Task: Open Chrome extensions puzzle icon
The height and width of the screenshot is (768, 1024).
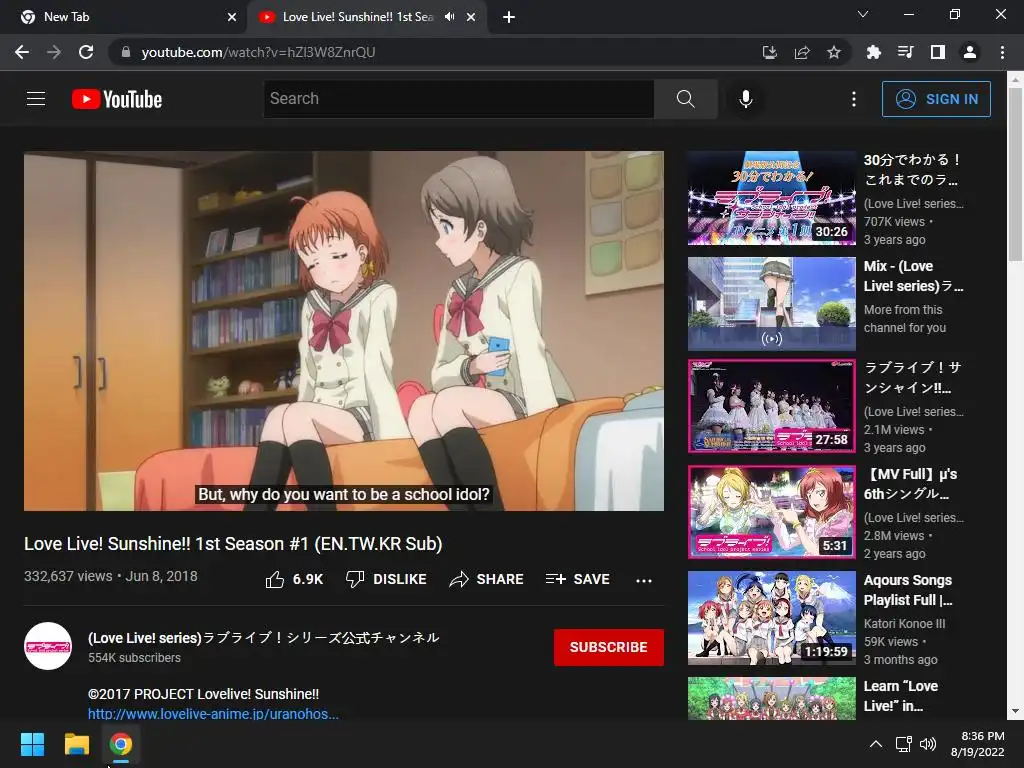Action: click(873, 52)
